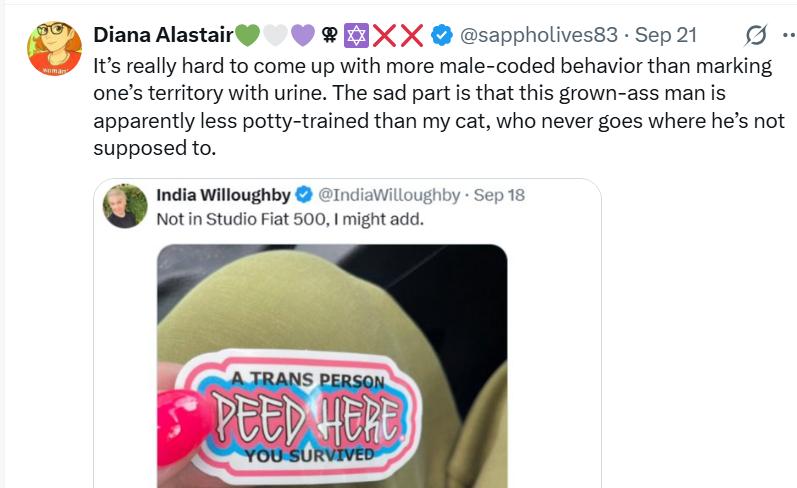Open the "Peed Here" sticker photo

coord(331,366)
